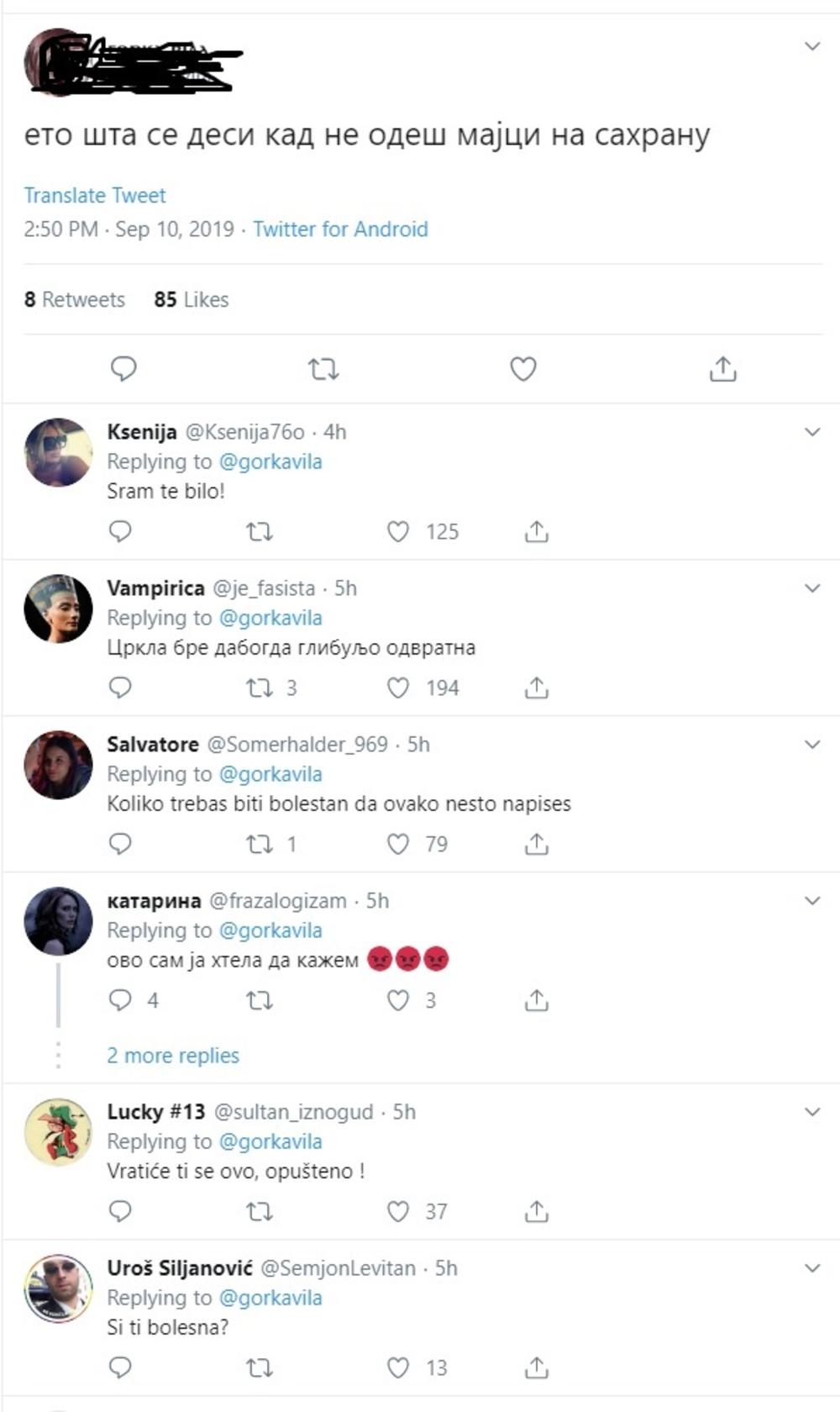840x1412 pixels.
Task: Reply to the main tweet
Action: tap(124, 367)
